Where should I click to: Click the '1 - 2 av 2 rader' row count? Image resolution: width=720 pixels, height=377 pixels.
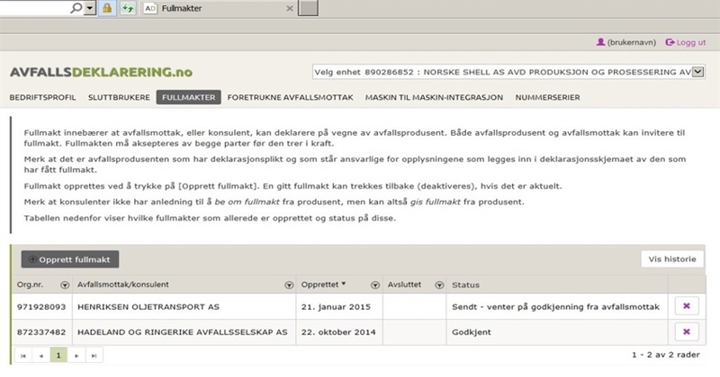pos(666,354)
